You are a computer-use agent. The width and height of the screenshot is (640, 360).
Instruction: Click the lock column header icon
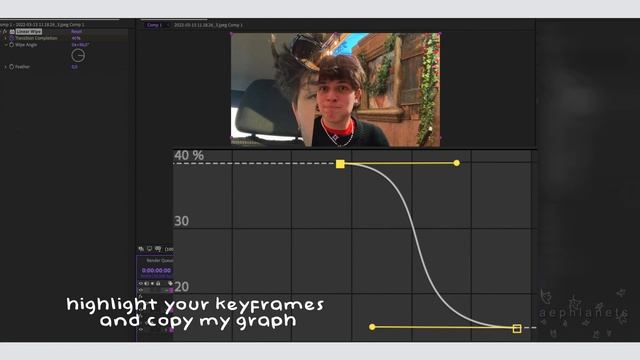[158, 283]
